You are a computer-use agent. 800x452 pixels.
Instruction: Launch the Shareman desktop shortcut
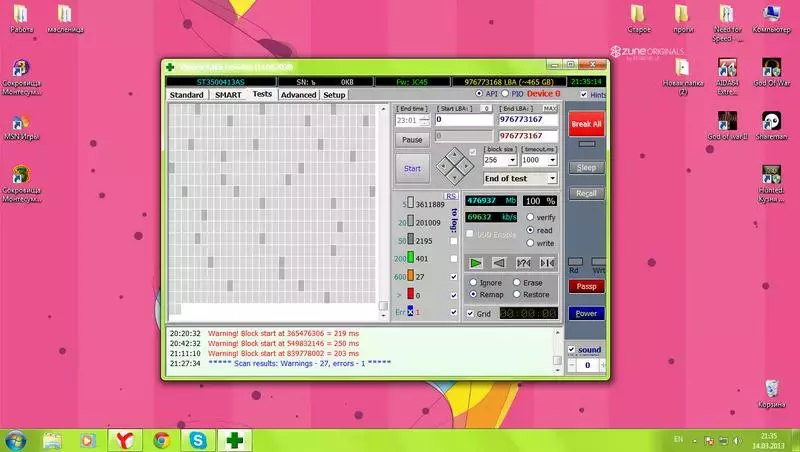coord(771,125)
